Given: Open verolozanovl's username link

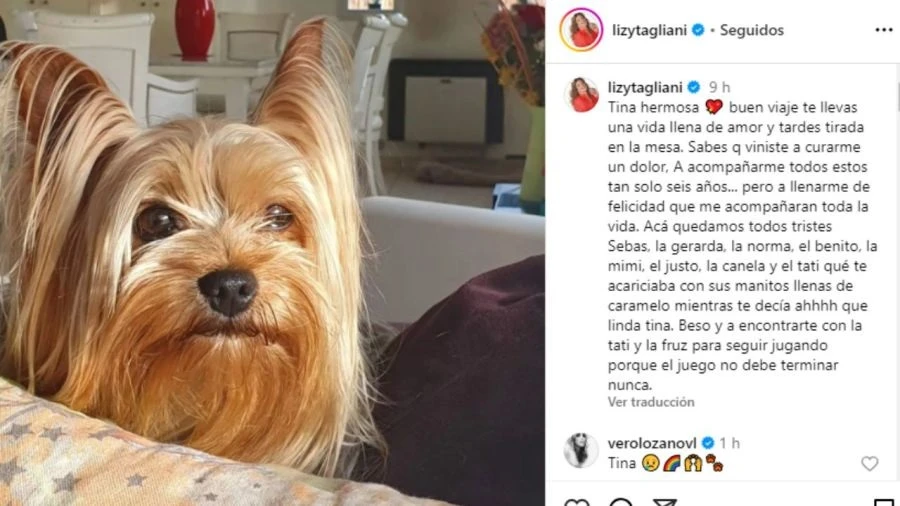Looking at the screenshot, I should coord(652,443).
